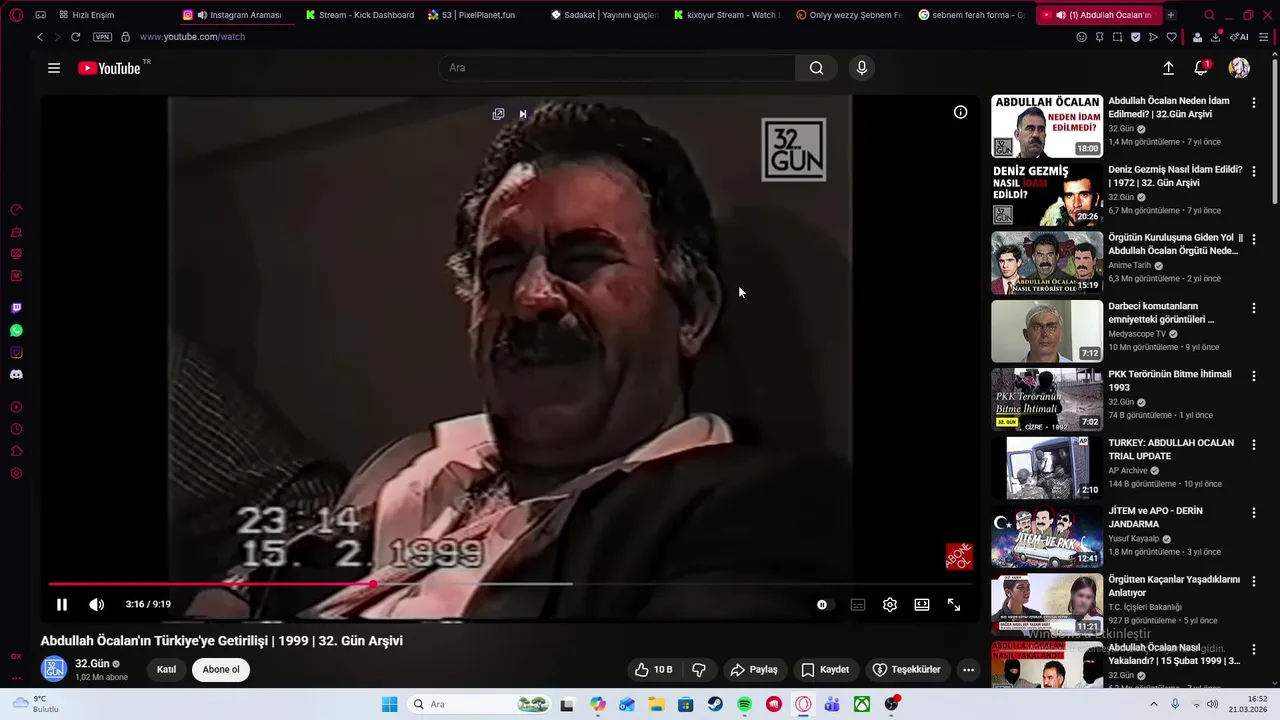Viewport: 1280px width, 720px height.
Task: Open the Opera AI assistant button
Action: [x=1240, y=37]
